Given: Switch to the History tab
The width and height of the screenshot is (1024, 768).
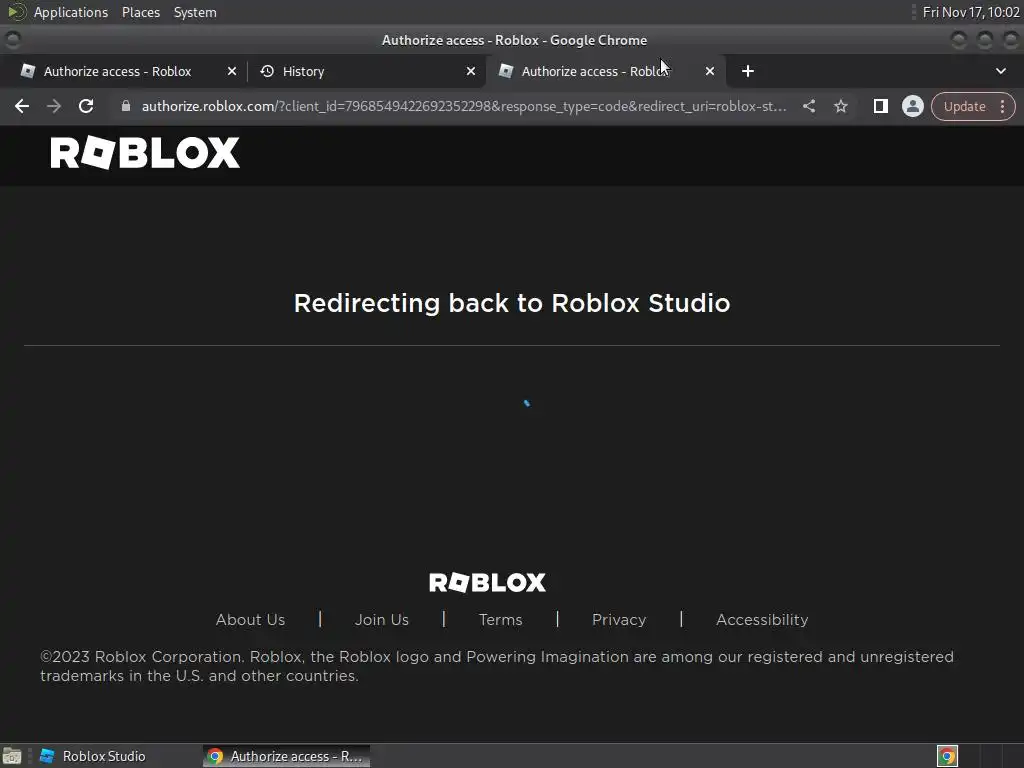Looking at the screenshot, I should (x=366, y=71).
